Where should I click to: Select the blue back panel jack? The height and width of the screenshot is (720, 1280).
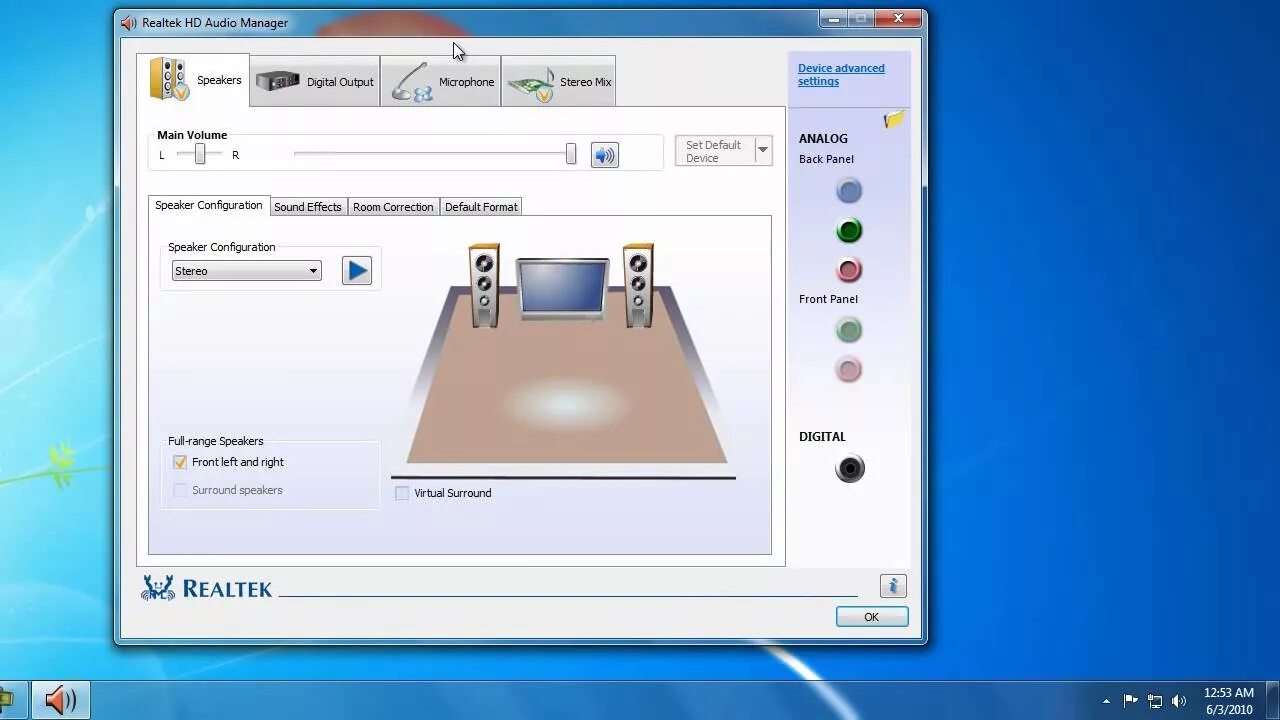point(849,190)
